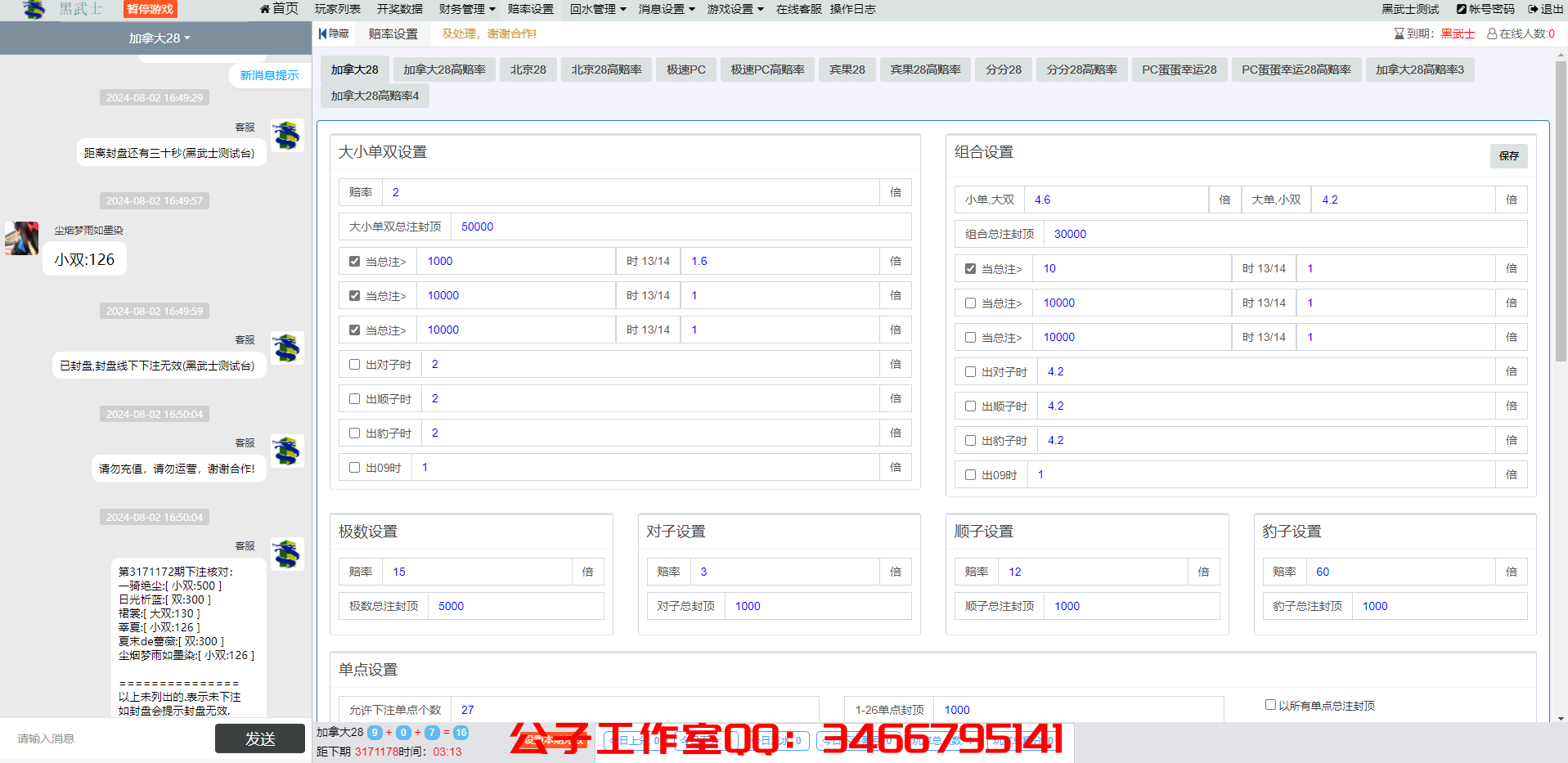The image size is (1568, 763).
Task: Open the 回水管理 dropdown menu
Action: click(598, 9)
